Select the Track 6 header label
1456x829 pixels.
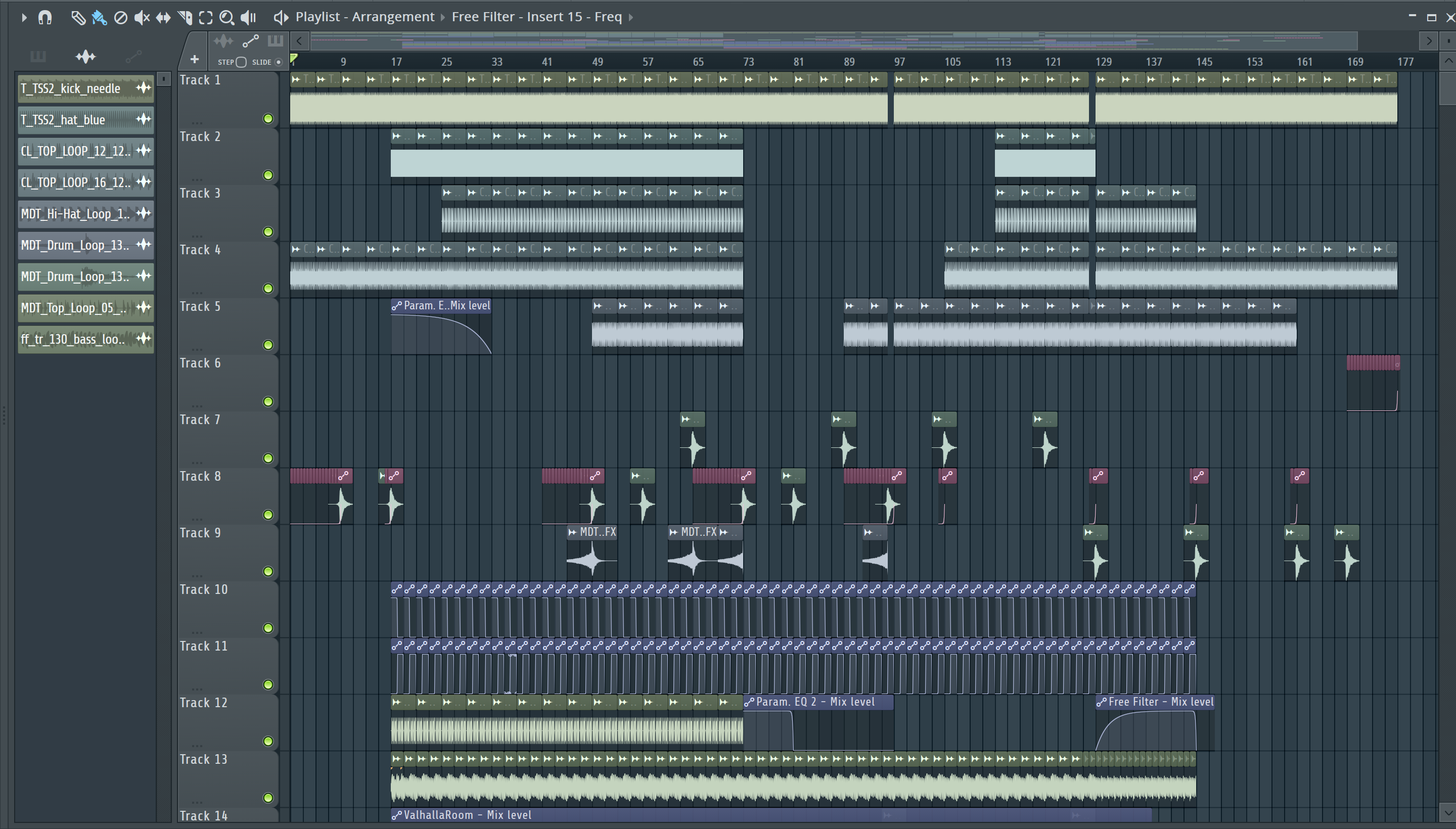200,363
